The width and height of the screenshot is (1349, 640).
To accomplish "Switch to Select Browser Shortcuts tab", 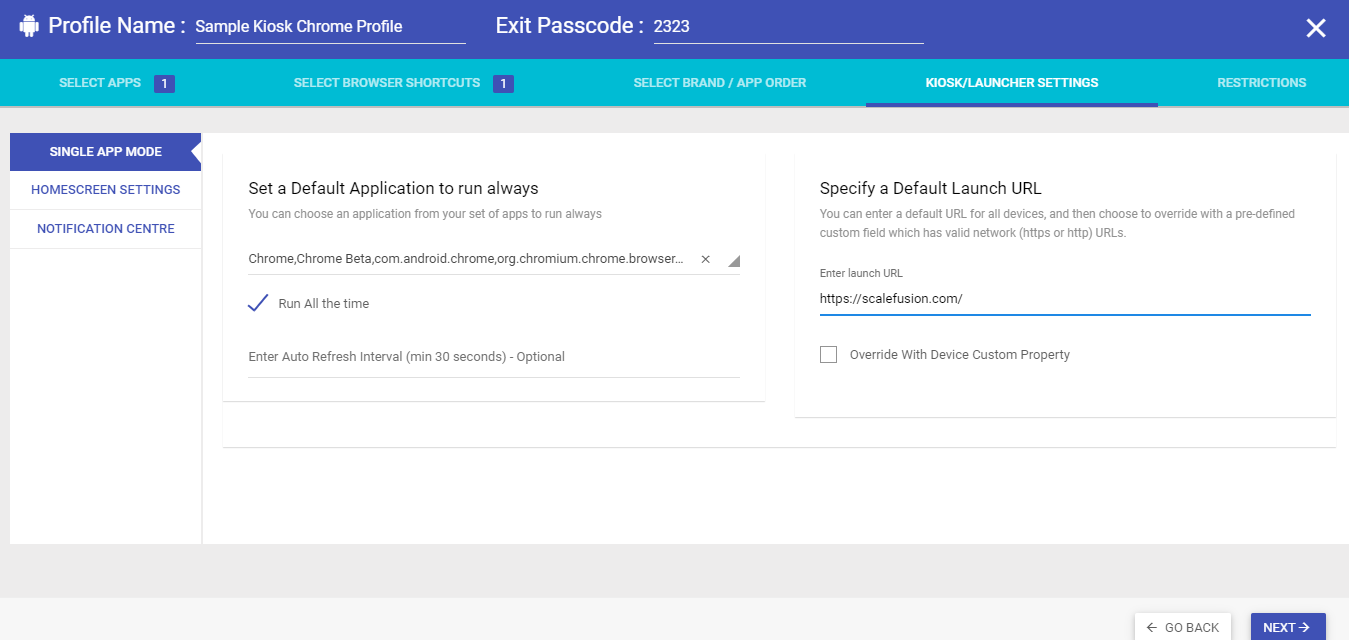I will [387, 83].
